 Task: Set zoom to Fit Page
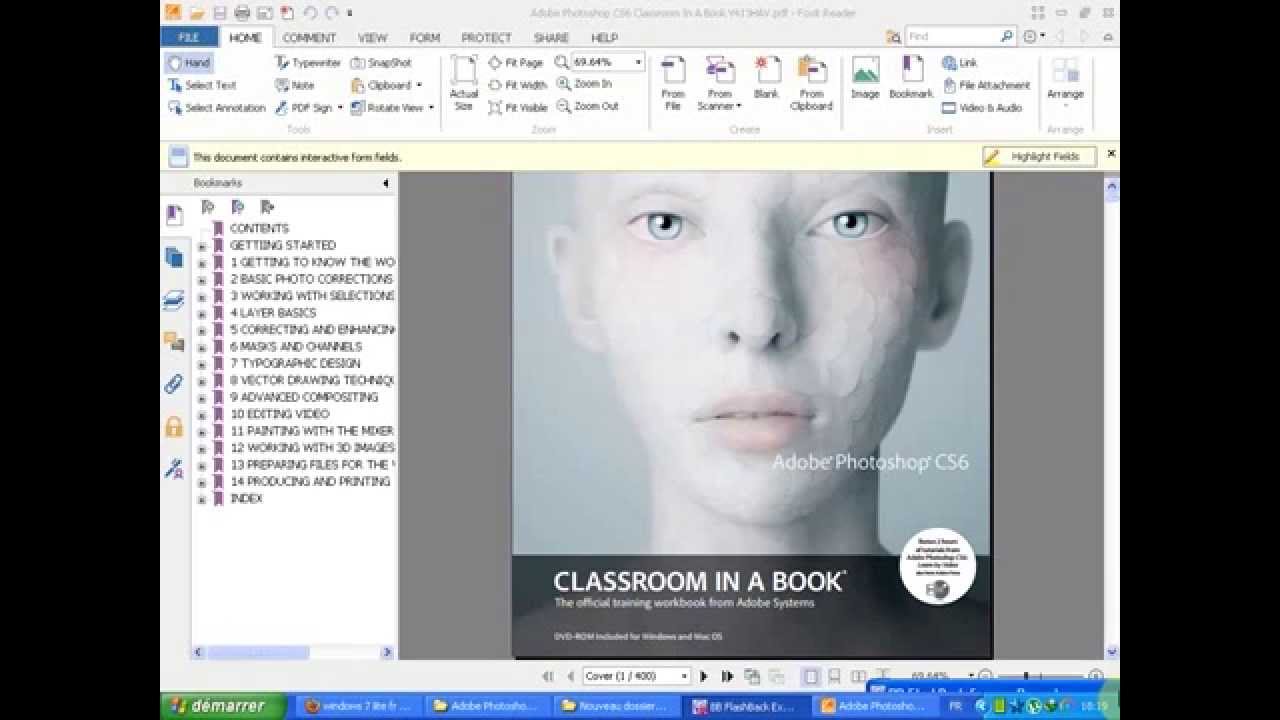click(515, 62)
